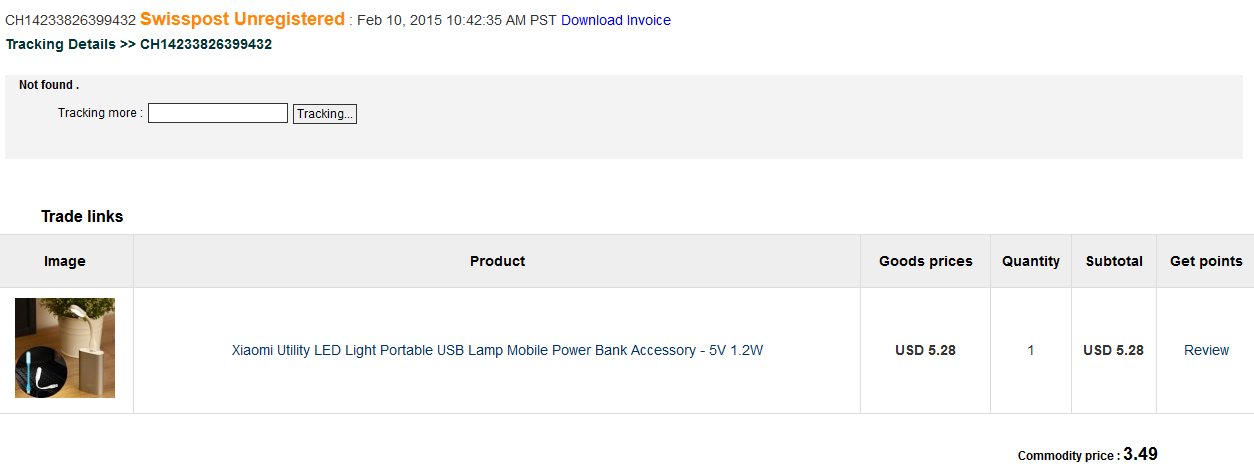Click the Trade links section heading
Screen dimensions: 1254x476
(x=82, y=216)
